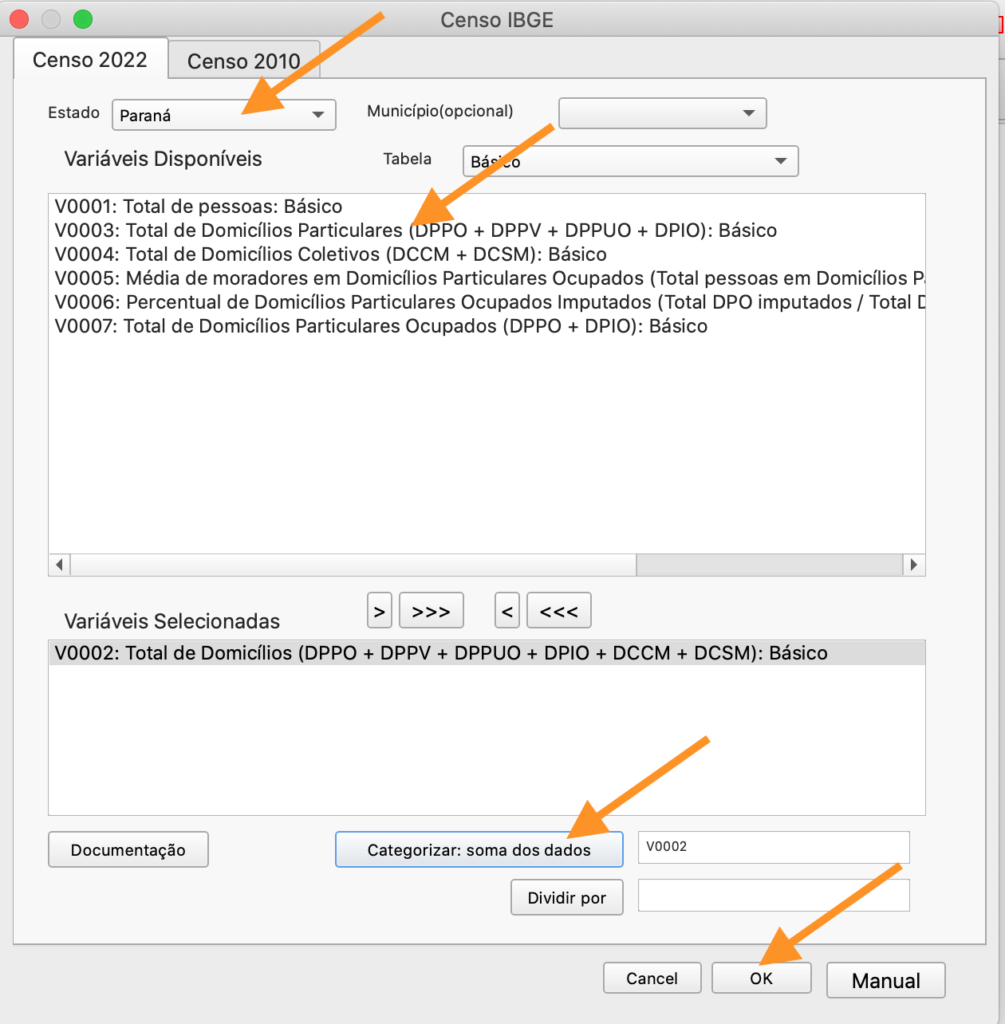Open the Documentação button
Image resolution: width=1005 pixels, height=1024 pixels.
128,850
